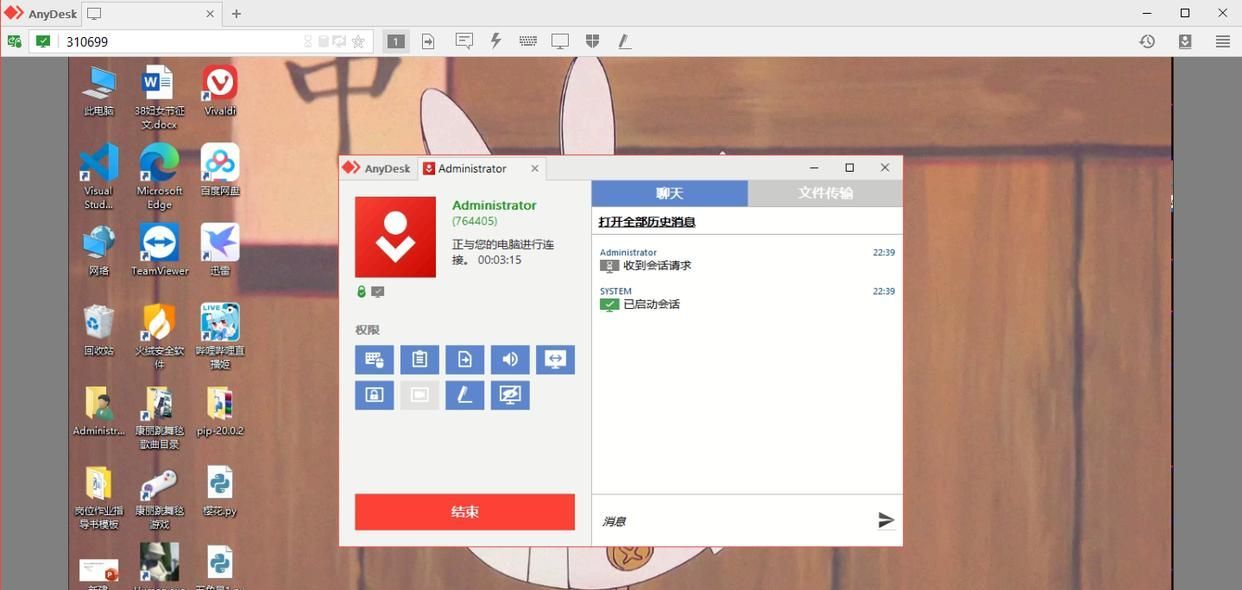Open the chat icon in the toolbar

coord(464,41)
